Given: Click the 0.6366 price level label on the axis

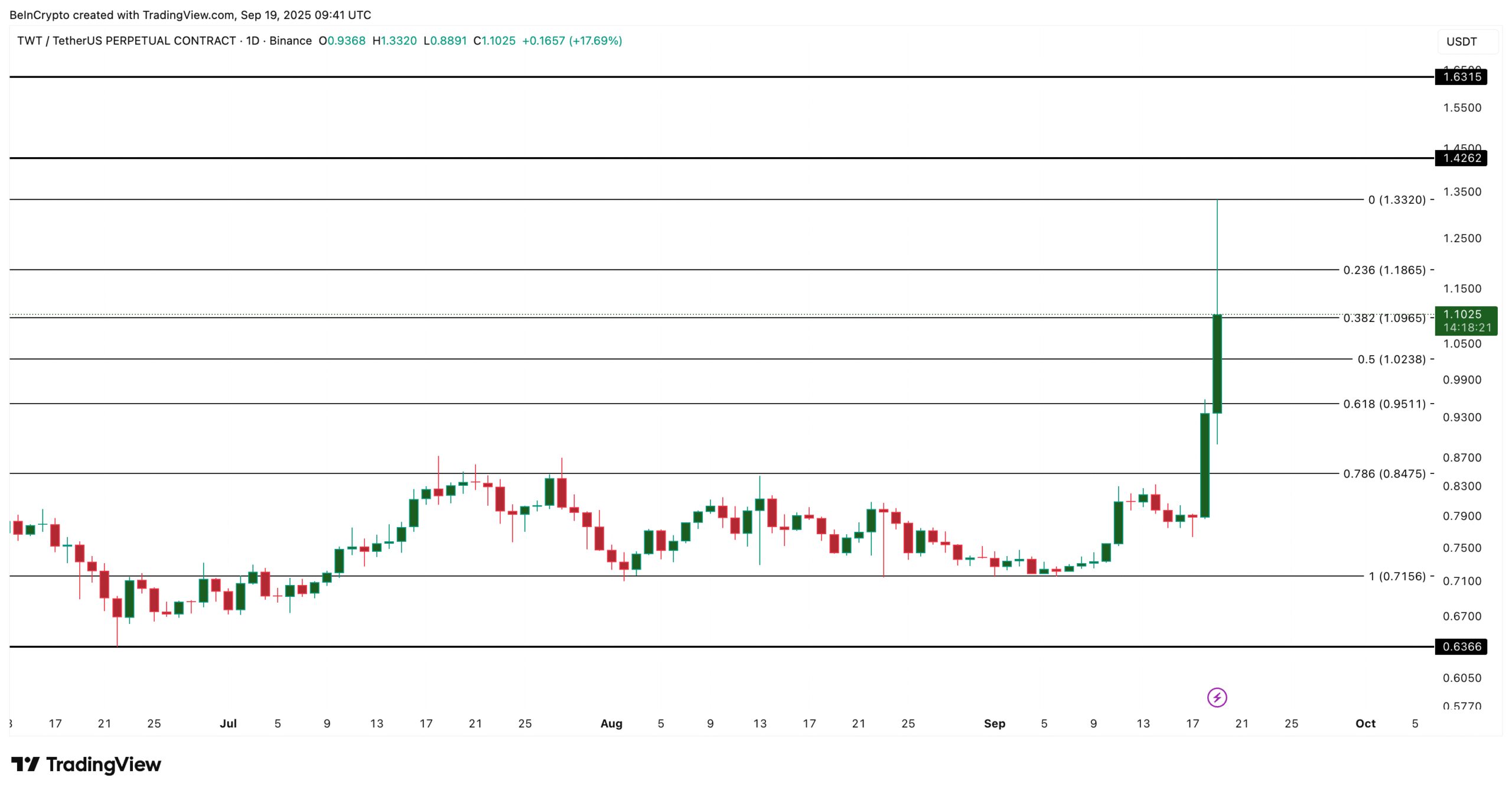Looking at the screenshot, I should tap(1461, 647).
